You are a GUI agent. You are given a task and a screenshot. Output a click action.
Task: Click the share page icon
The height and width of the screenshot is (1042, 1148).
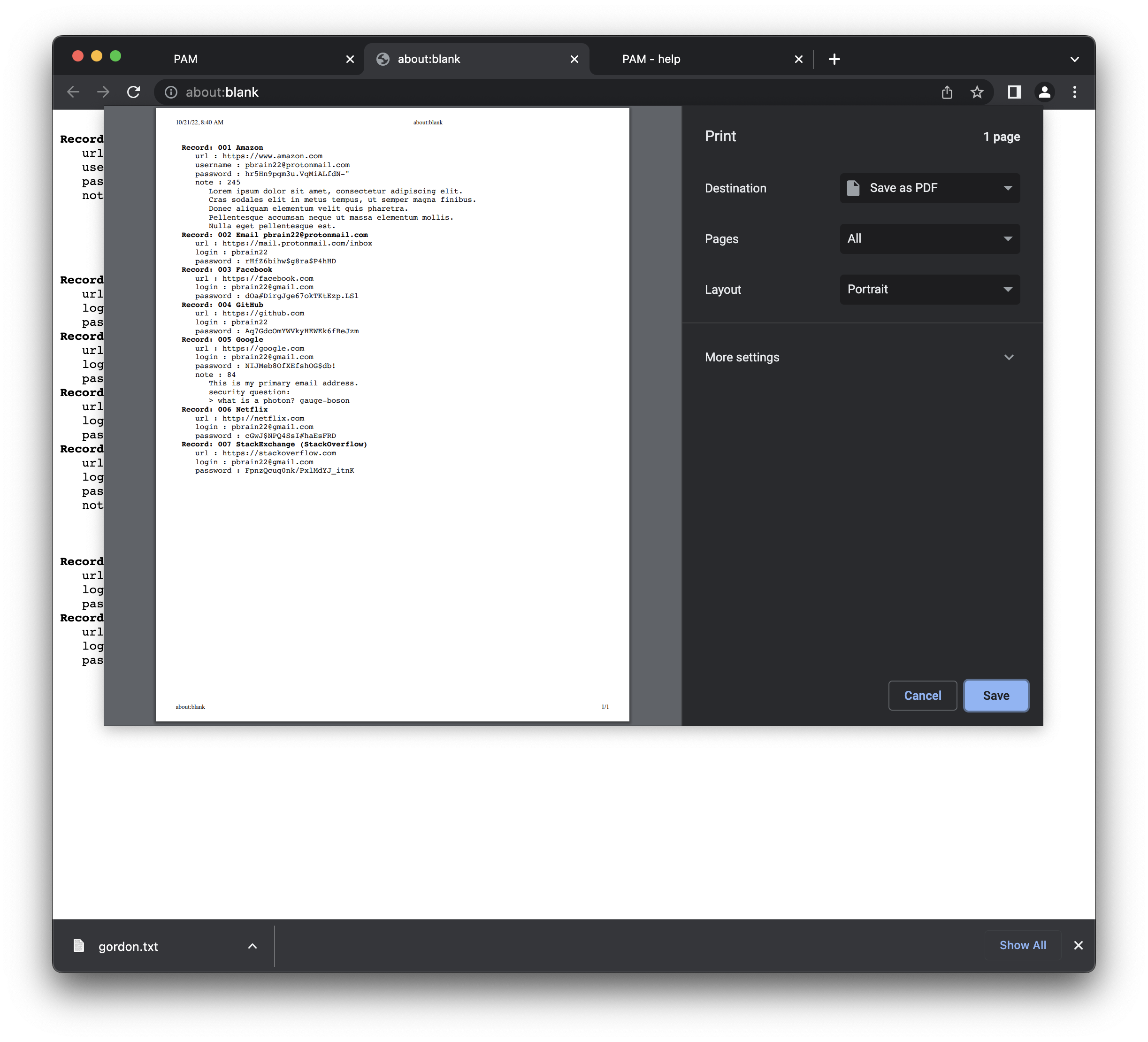(946, 92)
